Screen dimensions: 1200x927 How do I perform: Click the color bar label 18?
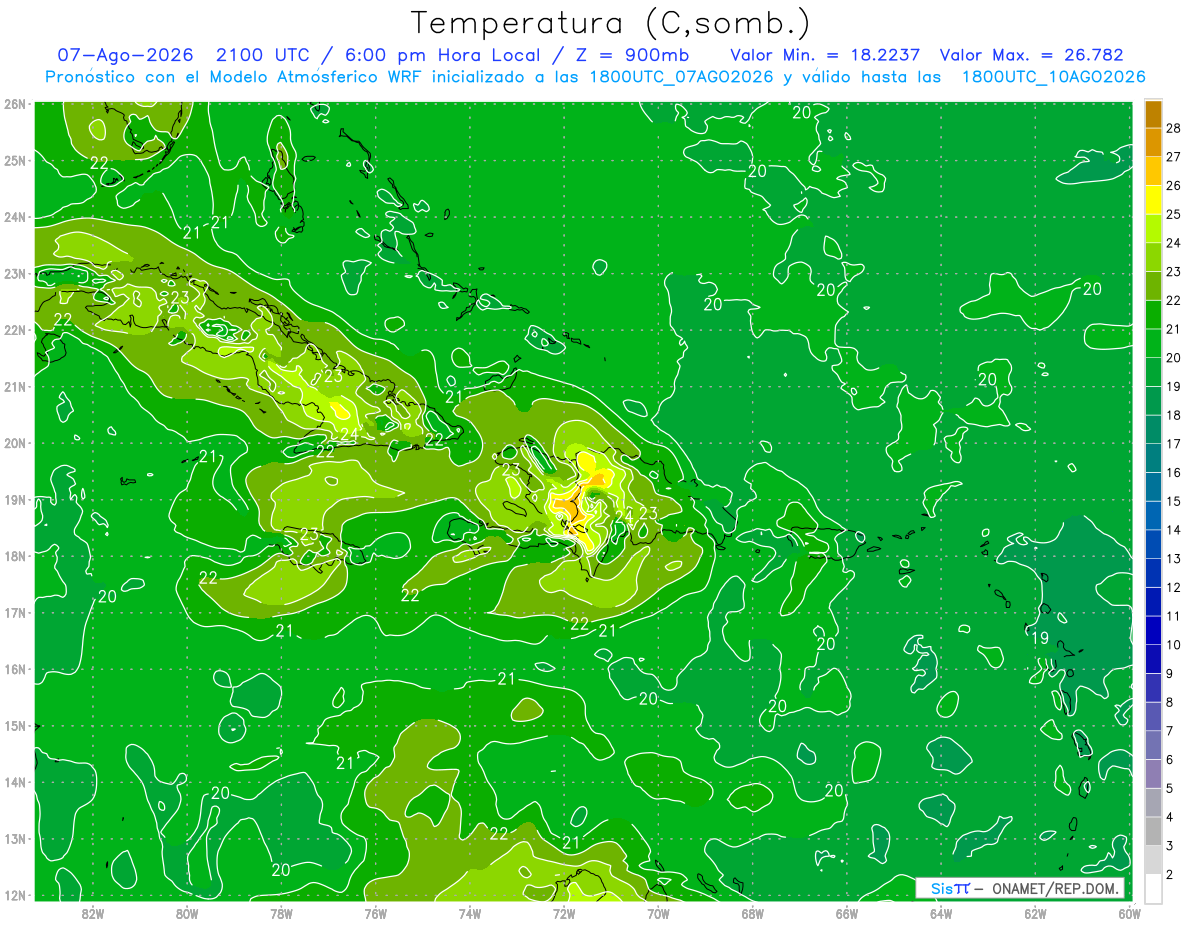click(x=1173, y=415)
